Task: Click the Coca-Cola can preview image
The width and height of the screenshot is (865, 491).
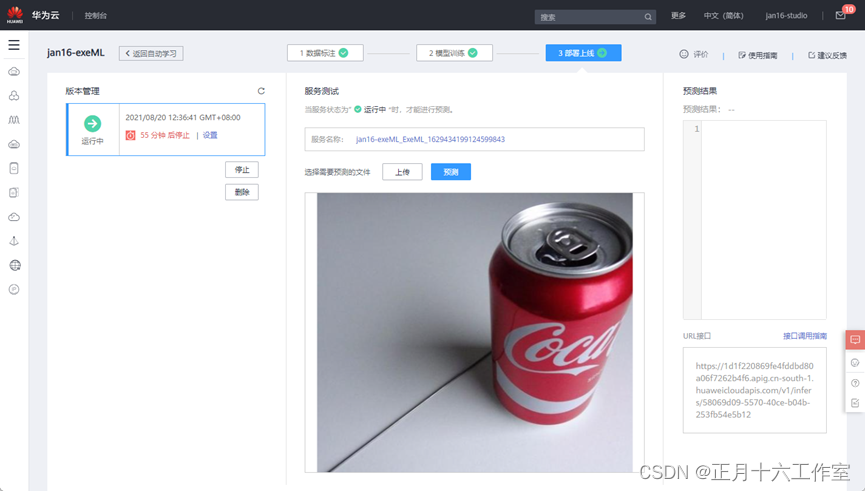Action: pyautogui.click(x=474, y=332)
